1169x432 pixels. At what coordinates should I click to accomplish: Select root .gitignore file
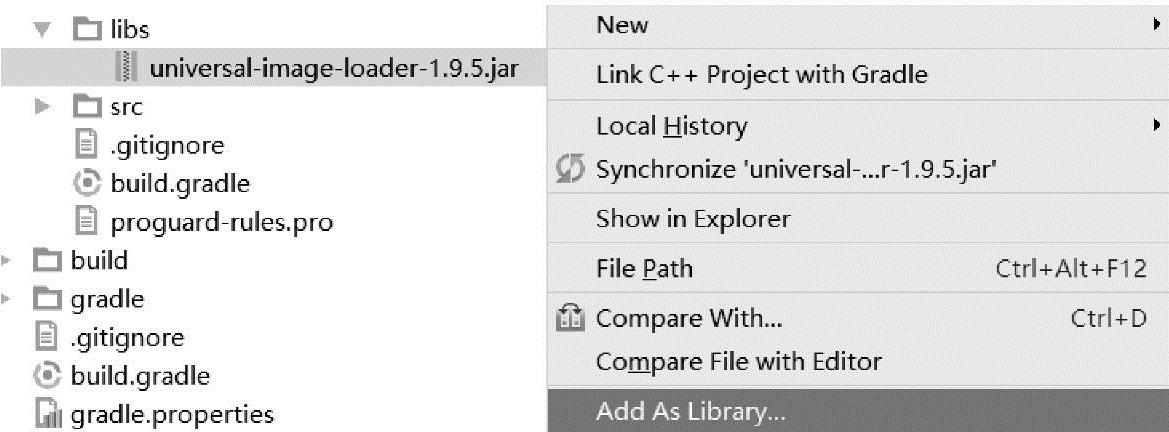127,338
